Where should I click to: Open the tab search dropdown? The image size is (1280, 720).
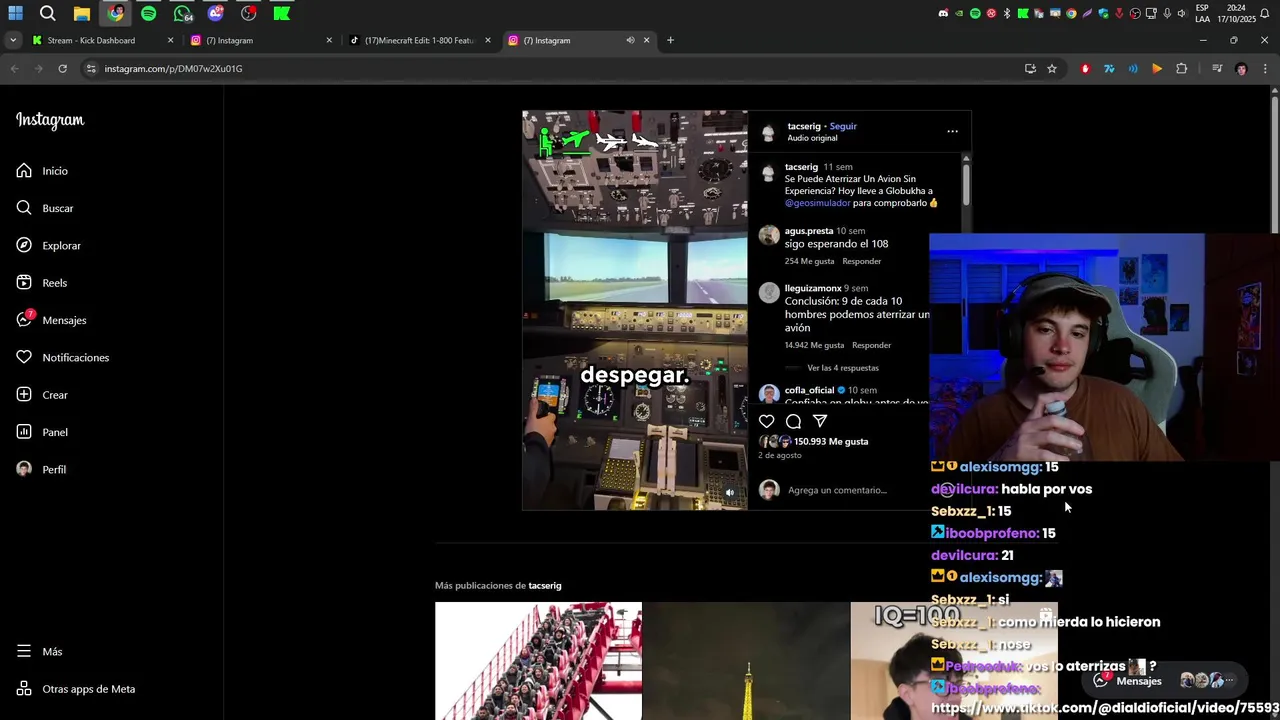(13, 40)
